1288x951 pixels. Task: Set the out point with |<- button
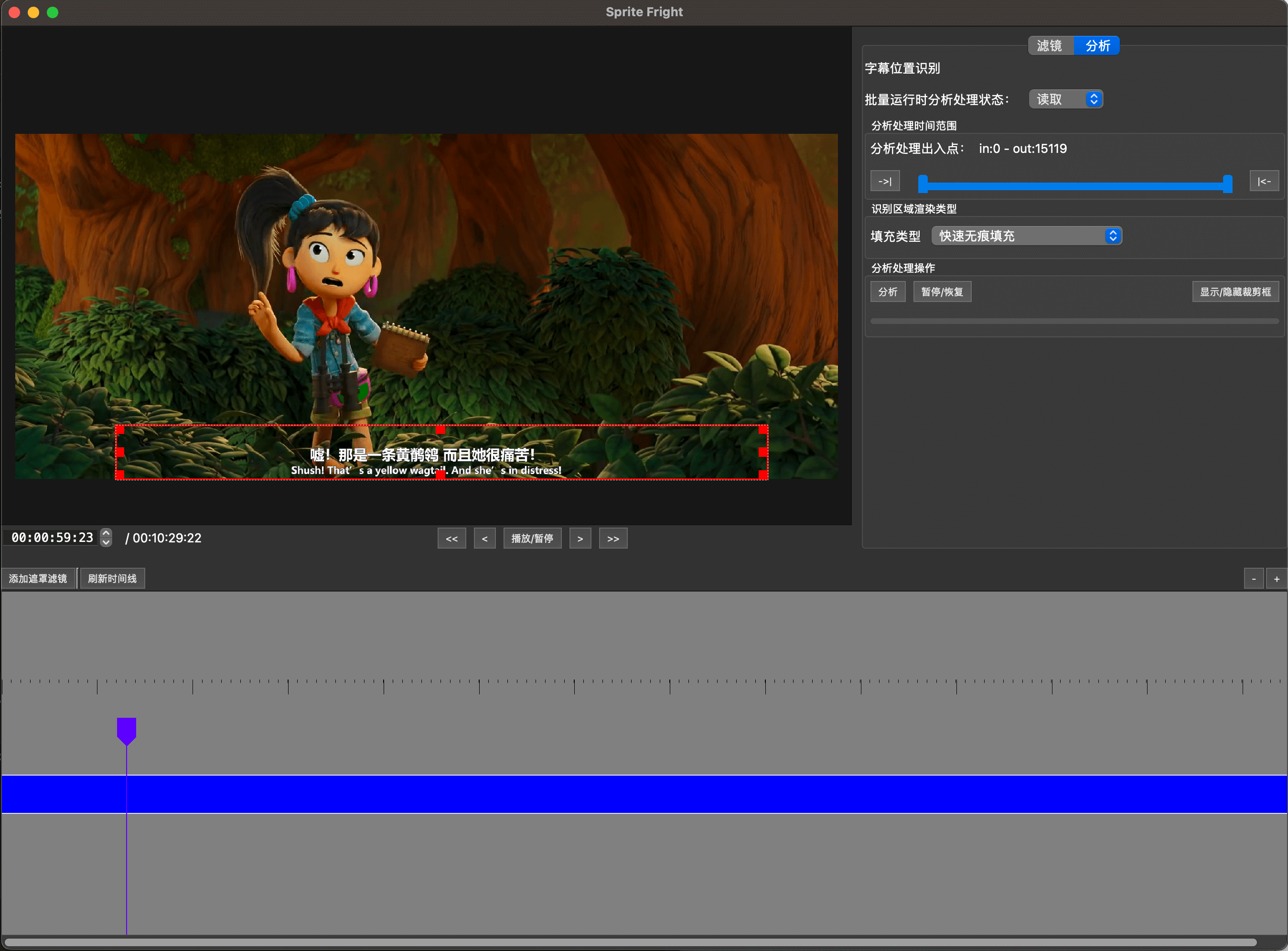(x=1264, y=181)
